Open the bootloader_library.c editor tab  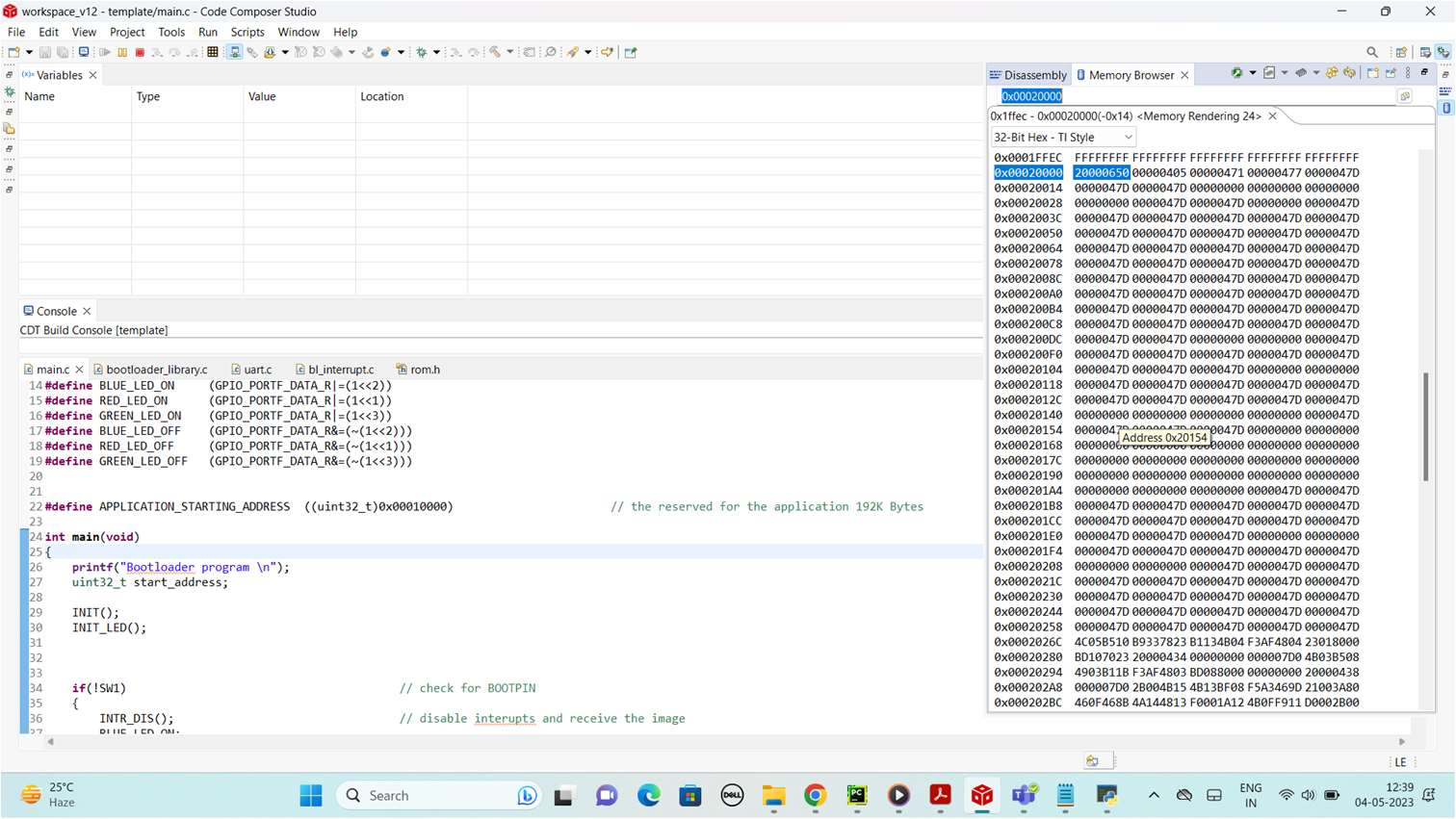[x=156, y=370]
